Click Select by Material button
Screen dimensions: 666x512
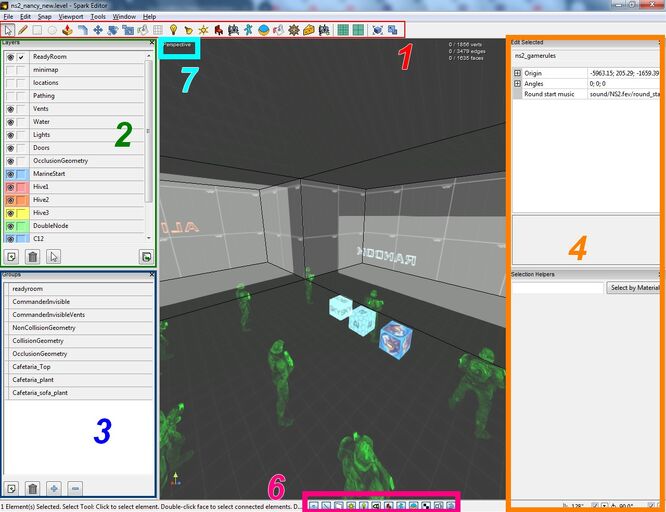(635, 288)
